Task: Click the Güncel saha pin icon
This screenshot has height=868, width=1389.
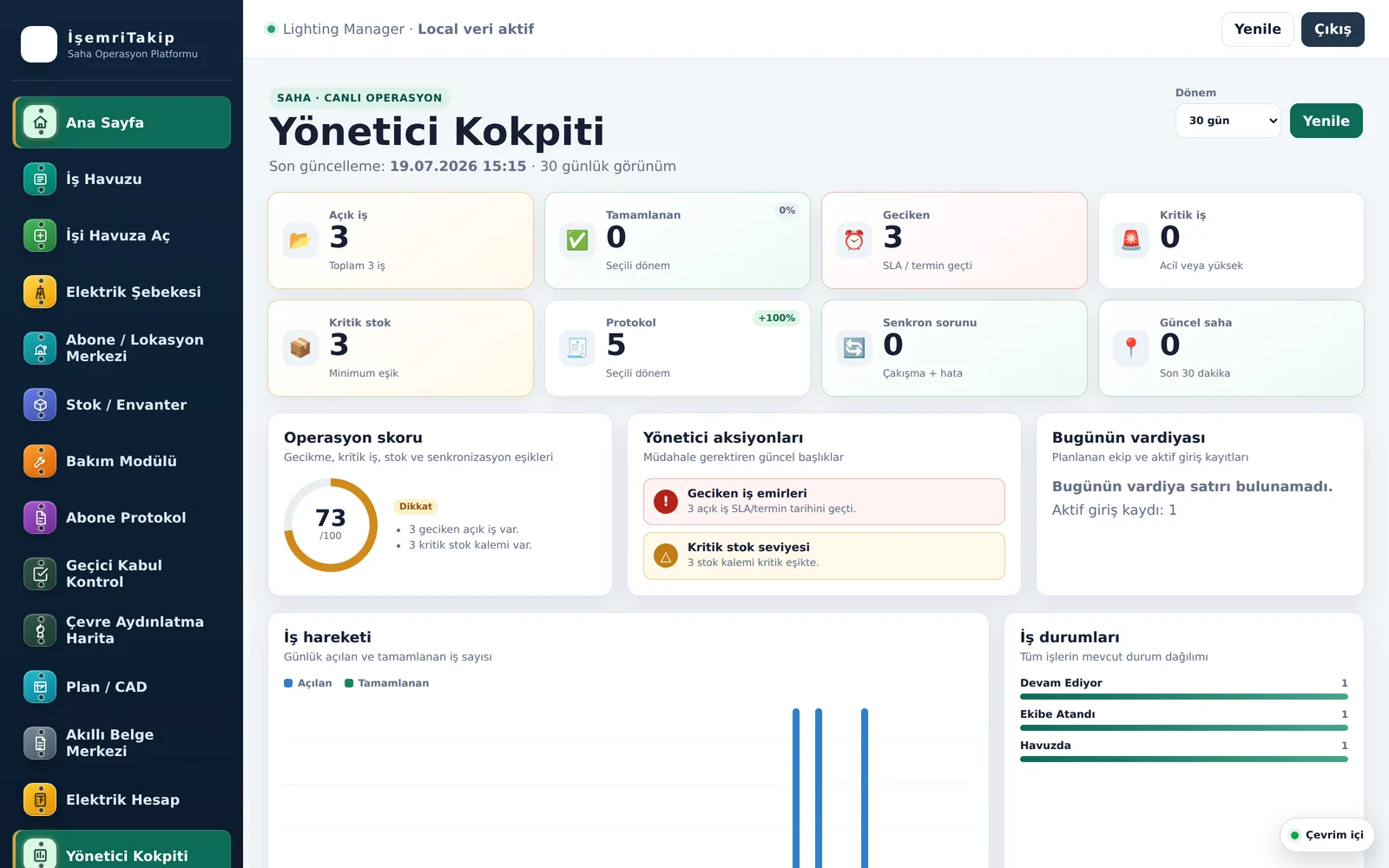Action: pyautogui.click(x=1130, y=348)
